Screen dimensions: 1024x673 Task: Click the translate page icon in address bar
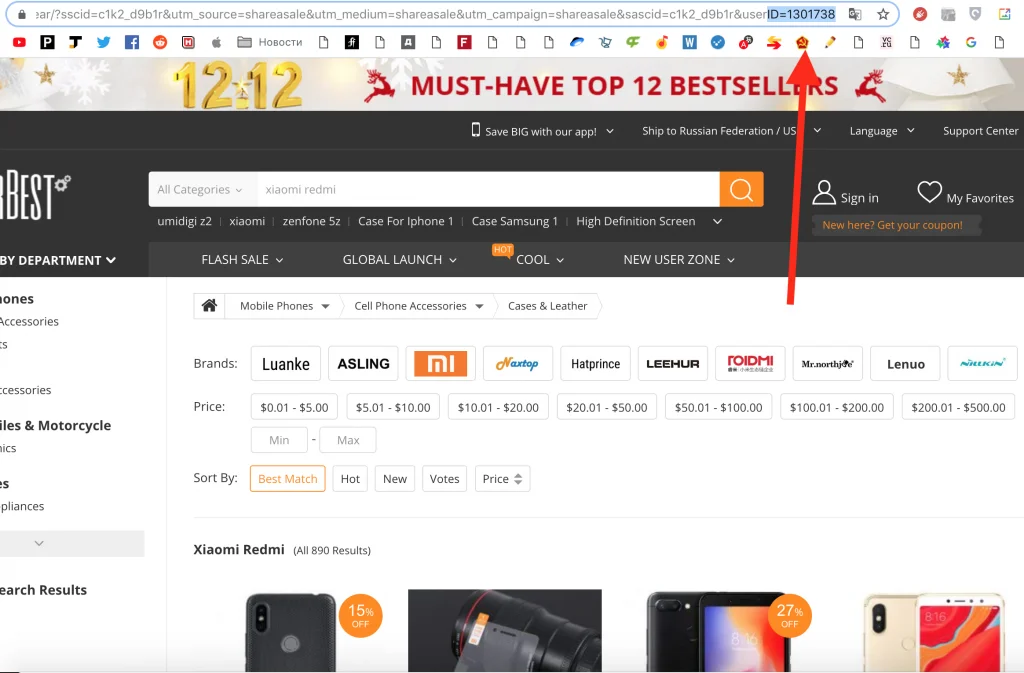tap(855, 14)
